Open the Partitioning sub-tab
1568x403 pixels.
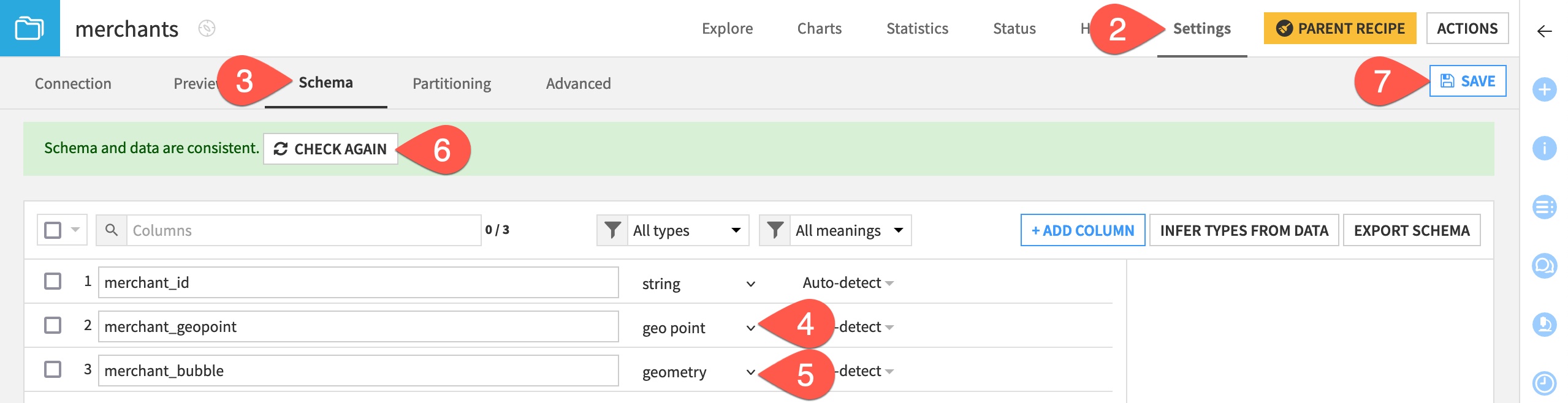[x=452, y=83]
